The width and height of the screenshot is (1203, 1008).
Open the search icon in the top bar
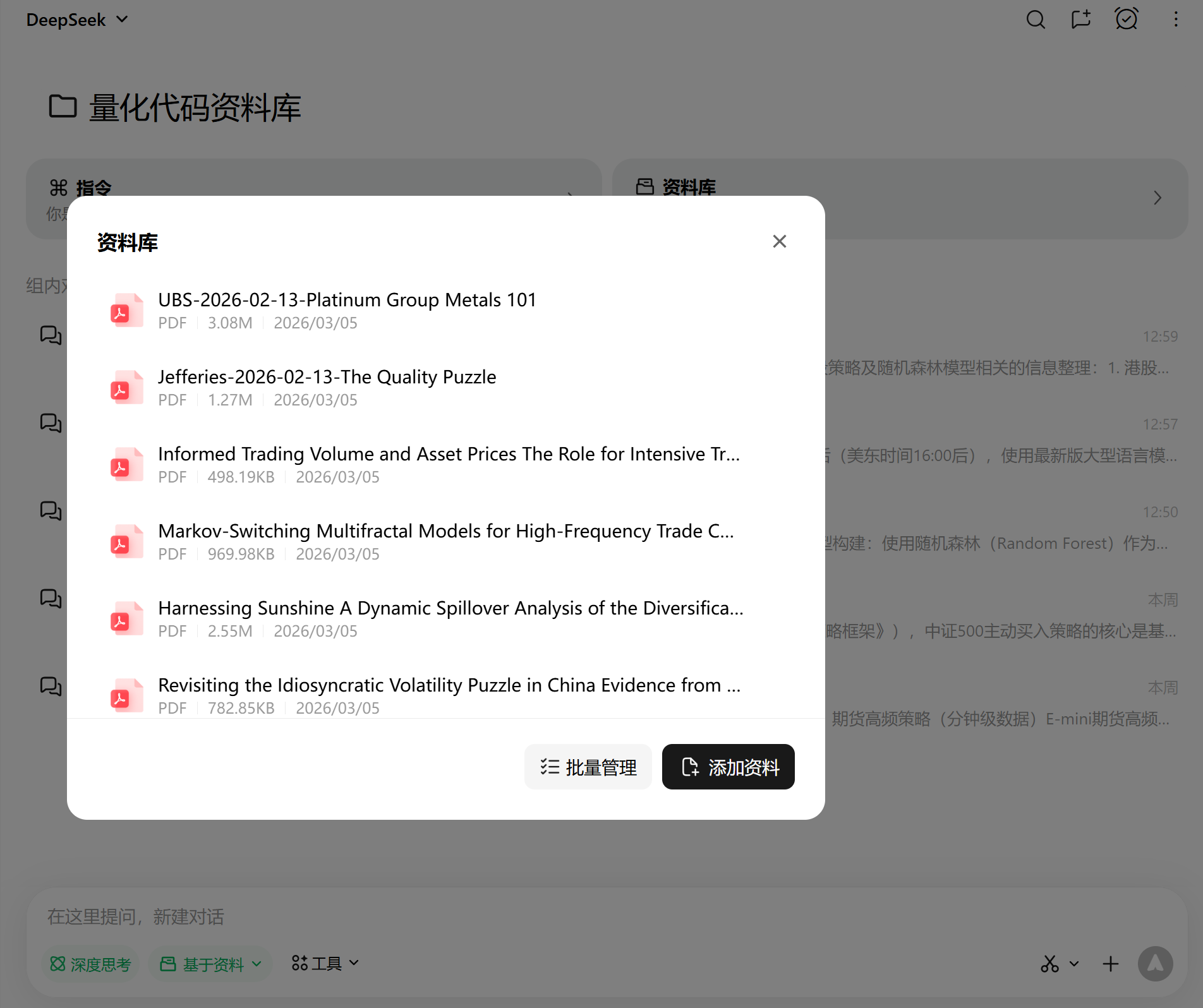point(1036,20)
